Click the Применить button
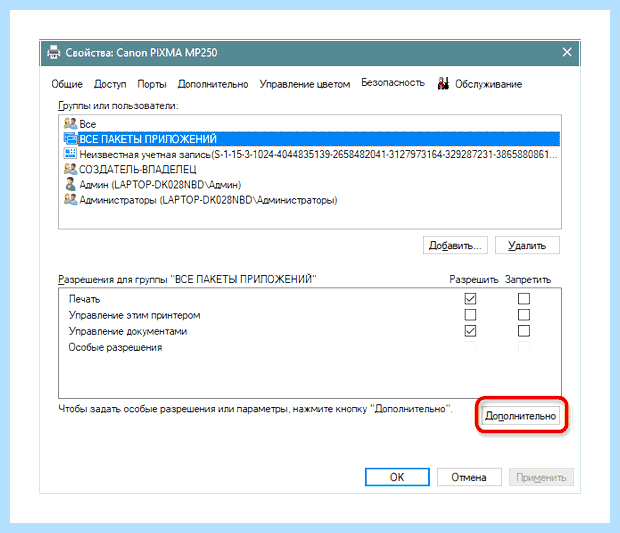 point(541,477)
